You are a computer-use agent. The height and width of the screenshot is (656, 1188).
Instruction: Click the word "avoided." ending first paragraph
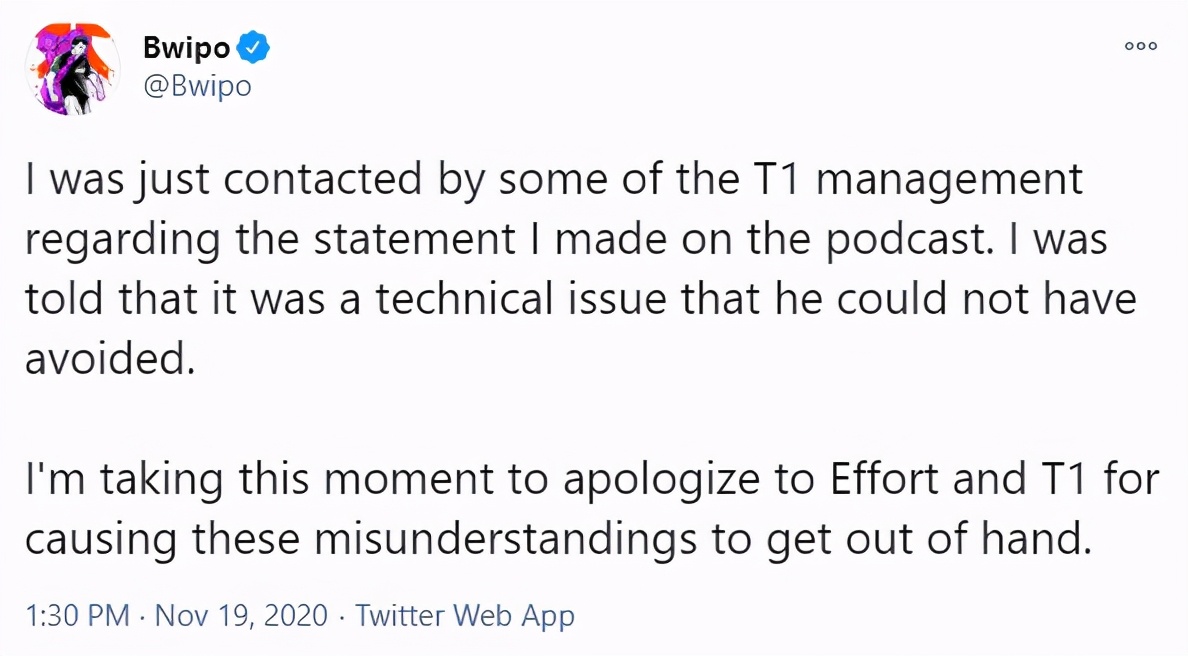[111, 359]
